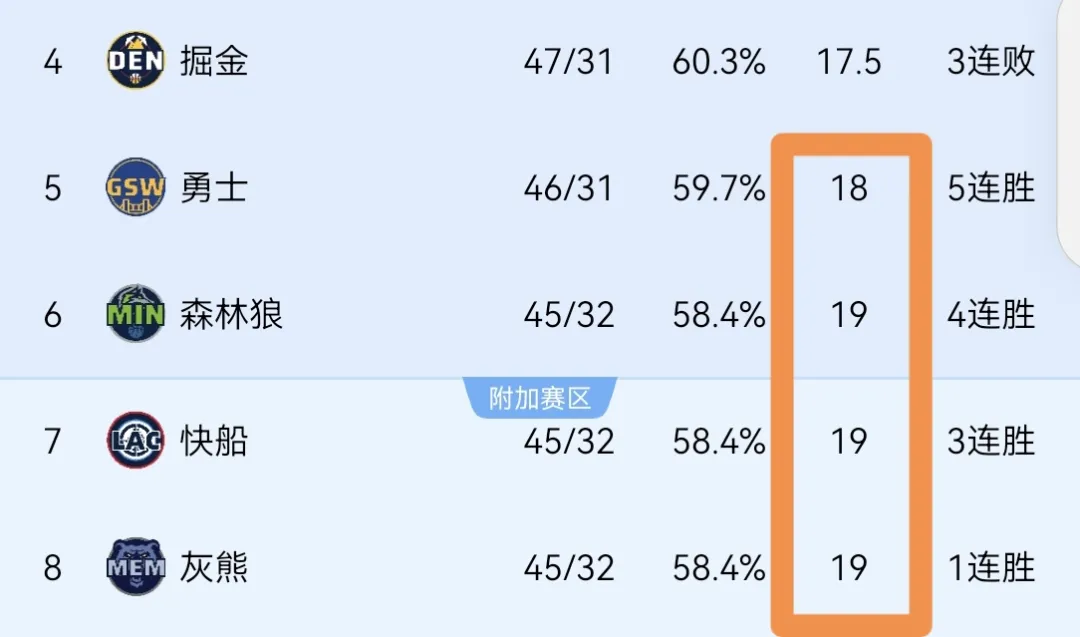Select the 附加赛区 play-in zone label
1080x637 pixels.
click(x=540, y=398)
